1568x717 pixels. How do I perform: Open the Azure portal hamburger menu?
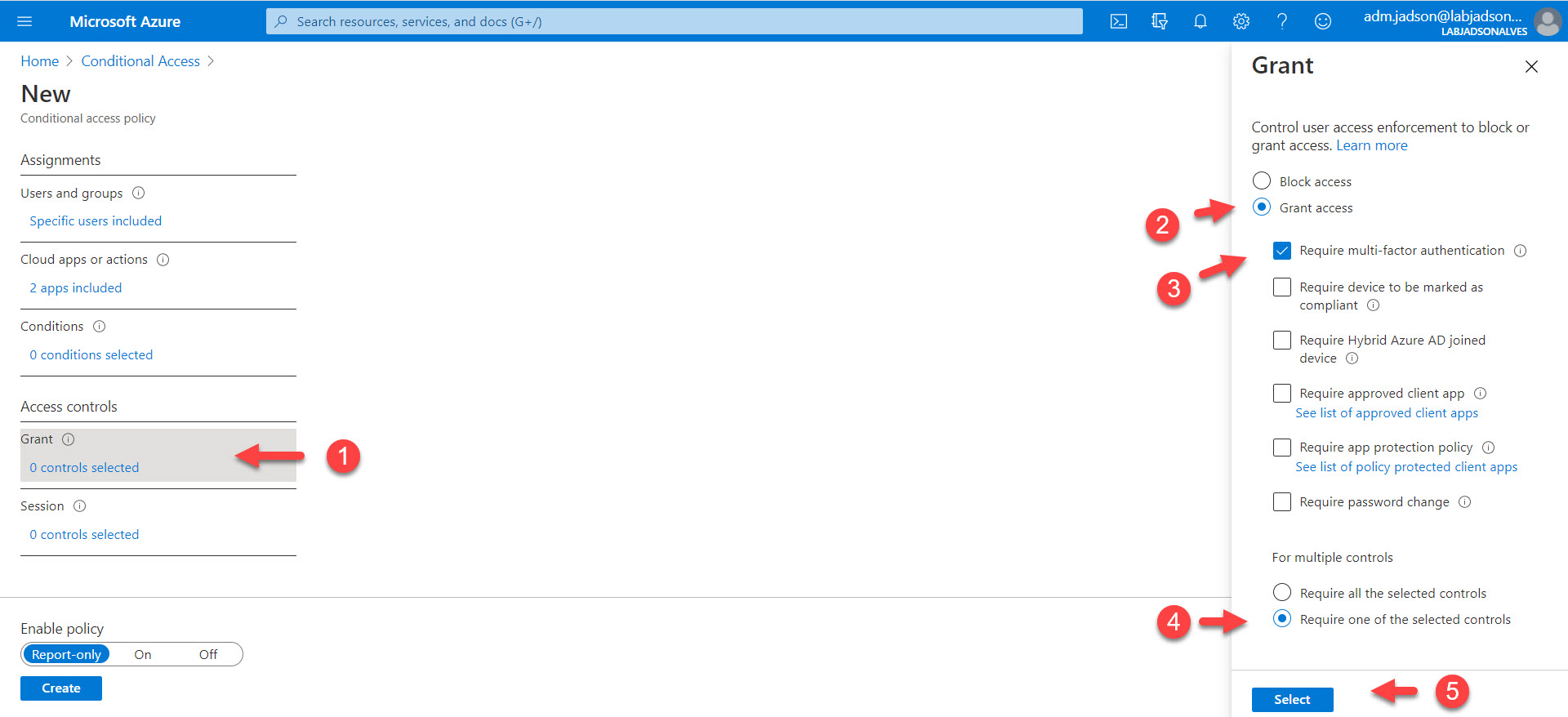[24, 21]
